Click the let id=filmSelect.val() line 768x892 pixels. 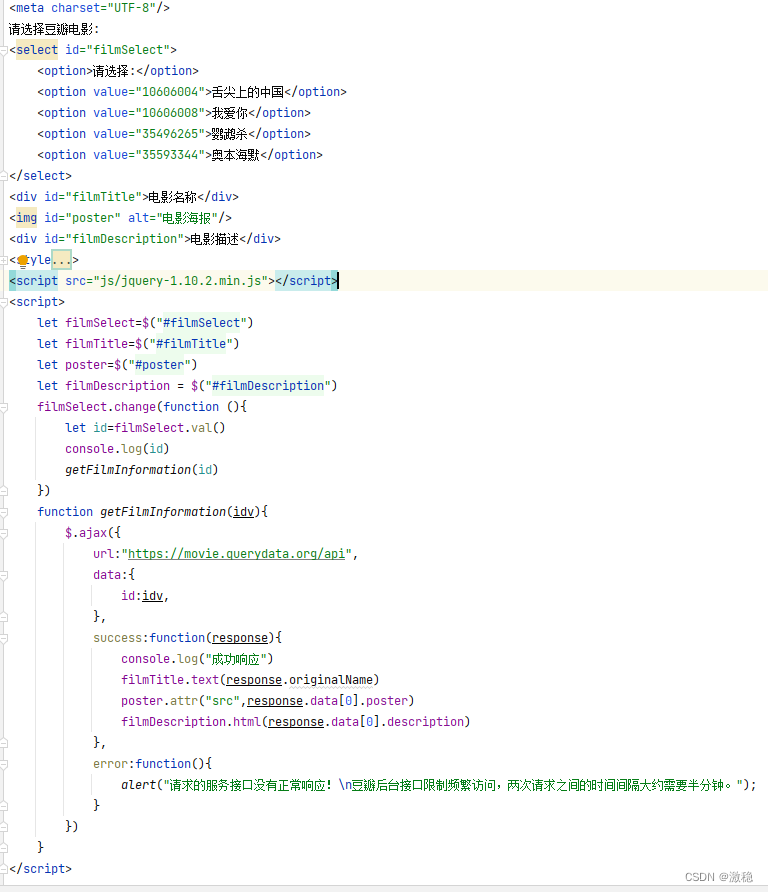click(145, 428)
